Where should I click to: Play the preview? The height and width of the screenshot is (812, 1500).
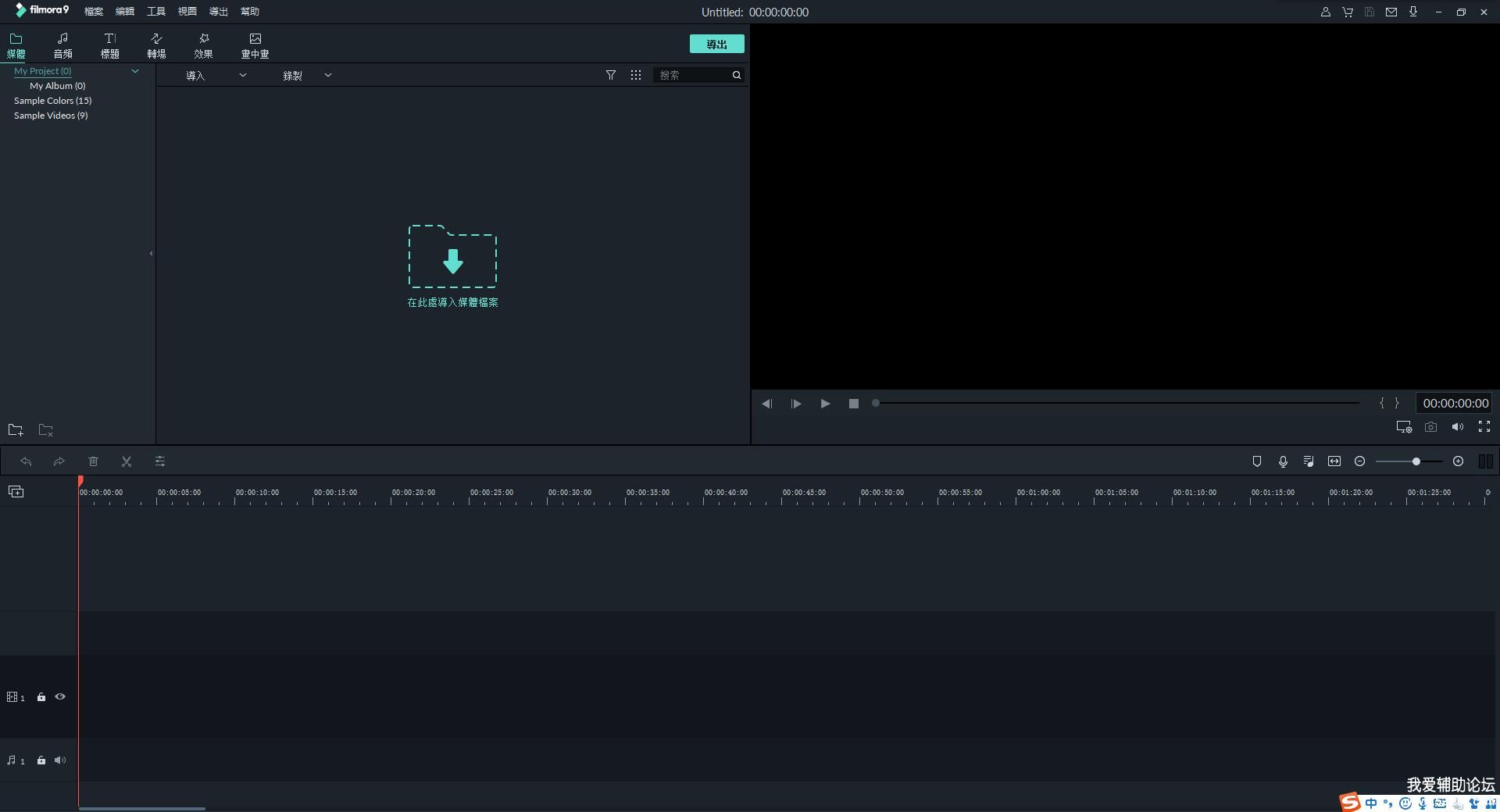pyautogui.click(x=825, y=404)
